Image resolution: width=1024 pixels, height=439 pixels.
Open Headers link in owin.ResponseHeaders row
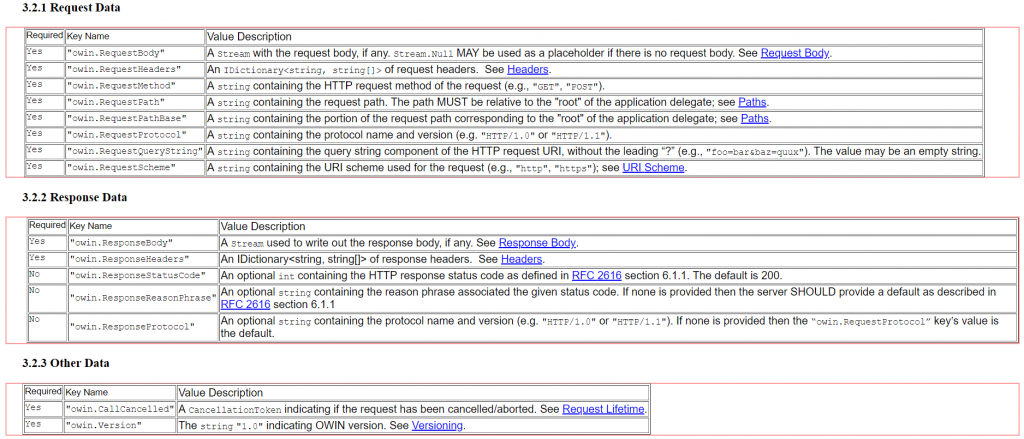(x=521, y=259)
